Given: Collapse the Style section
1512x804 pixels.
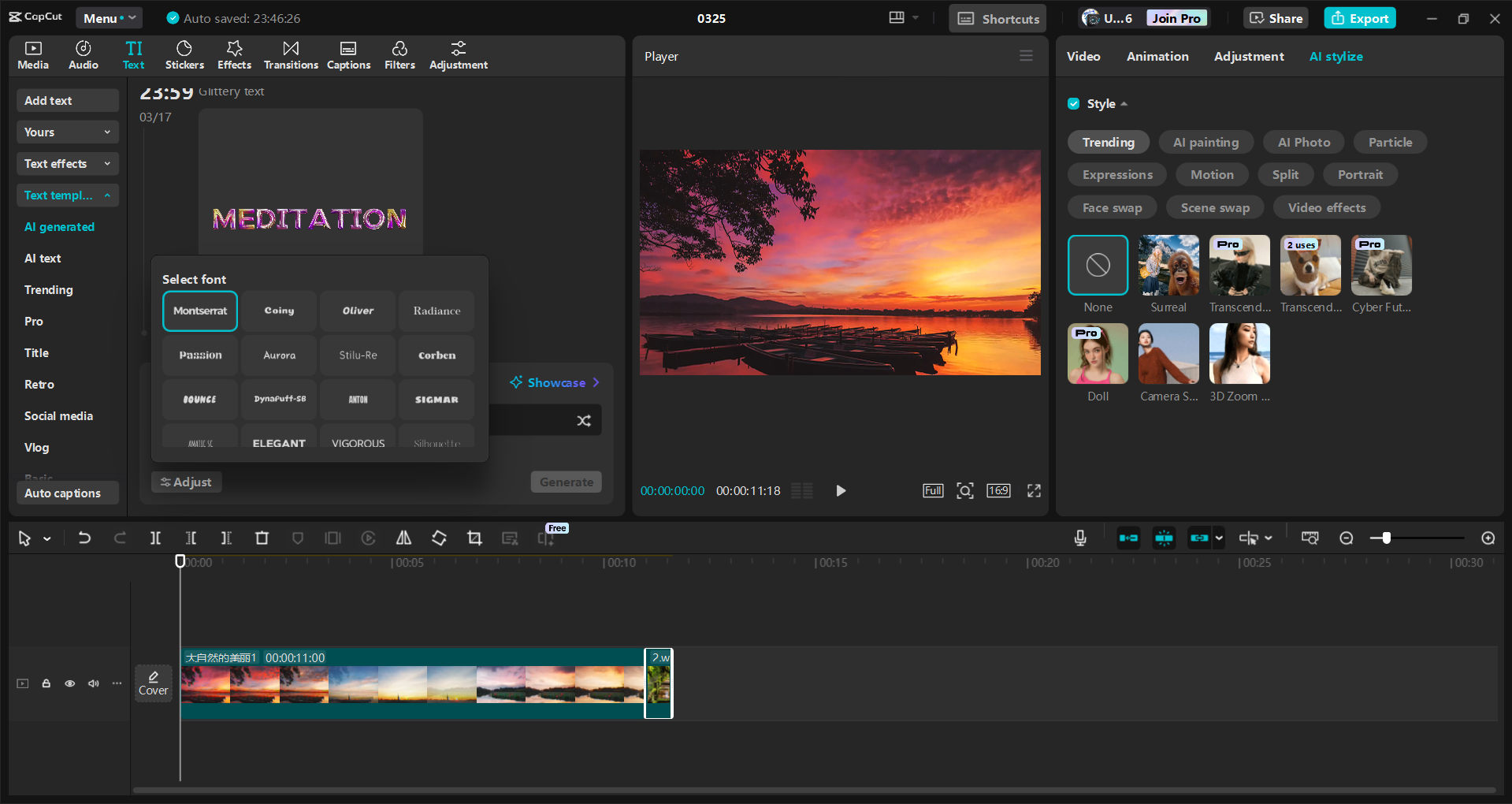Looking at the screenshot, I should click(x=1124, y=103).
